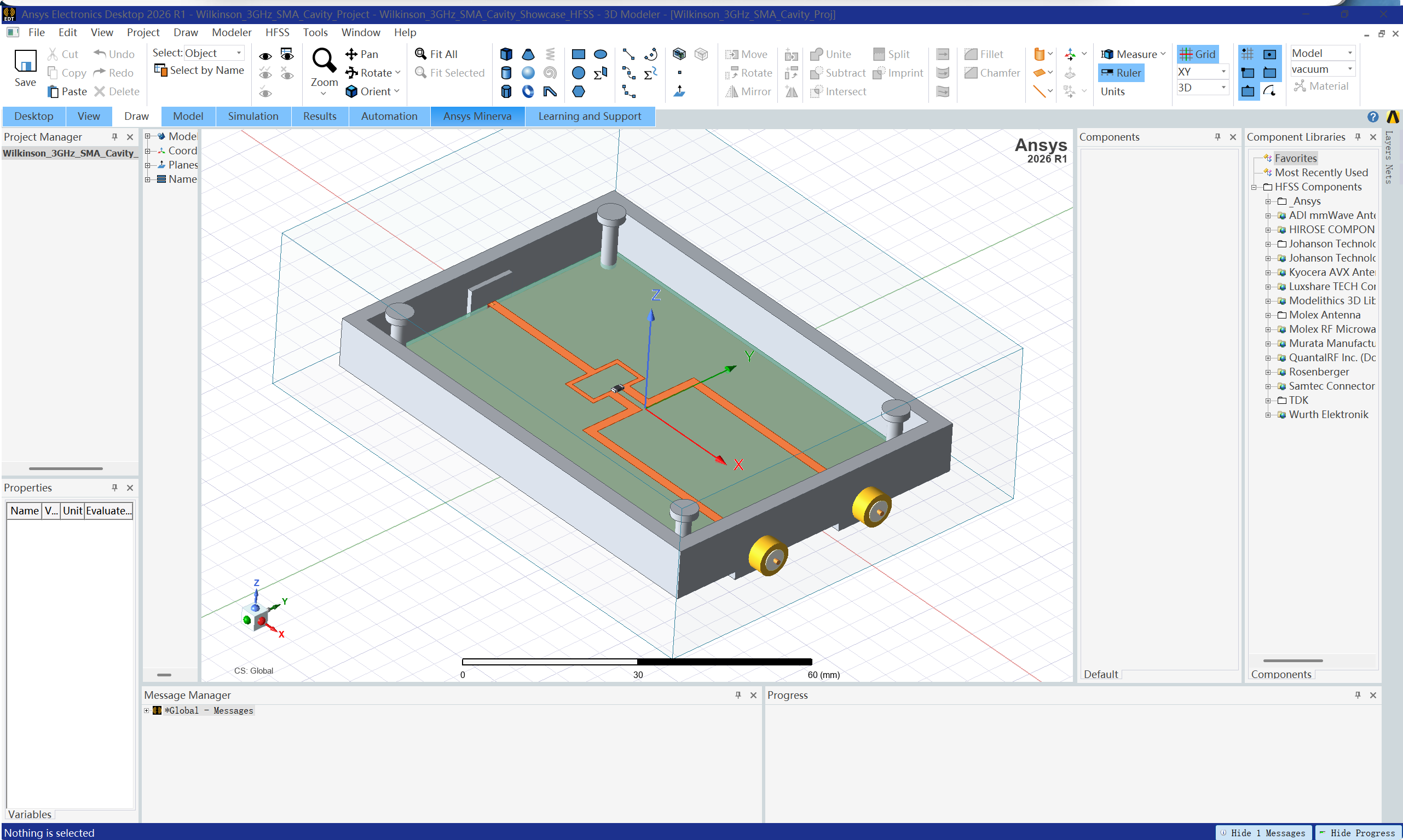
Task: Select the Draw Torus tool
Action: point(528,92)
